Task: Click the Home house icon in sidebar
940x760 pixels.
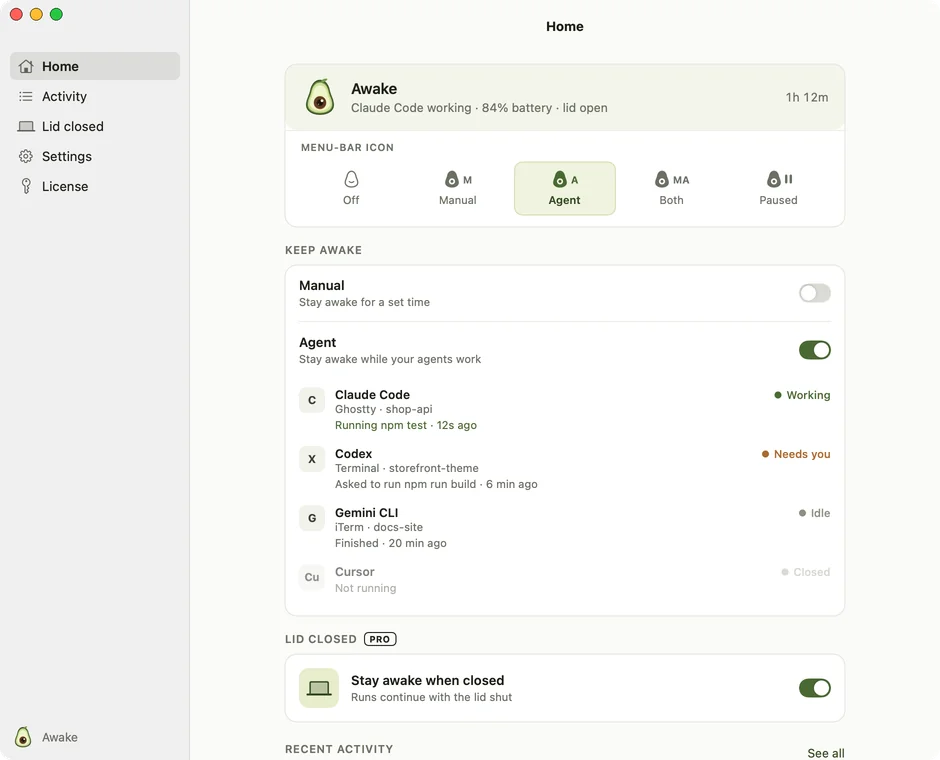Action: coord(26,66)
